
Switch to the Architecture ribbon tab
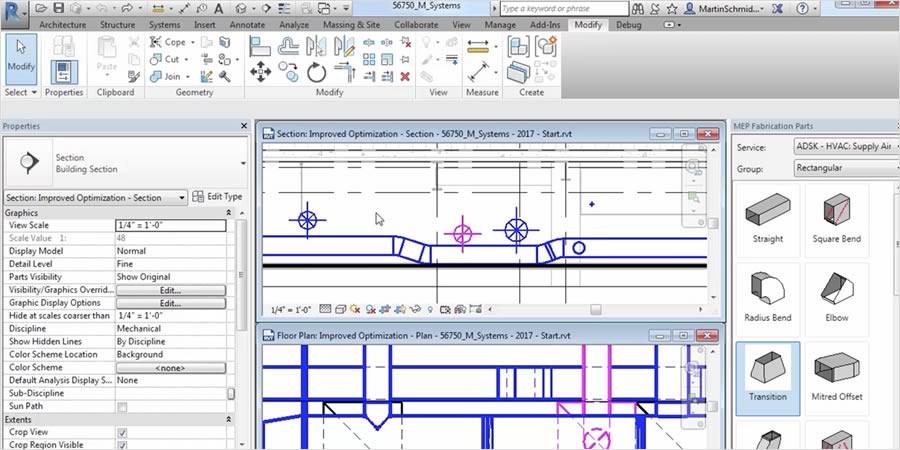point(63,25)
